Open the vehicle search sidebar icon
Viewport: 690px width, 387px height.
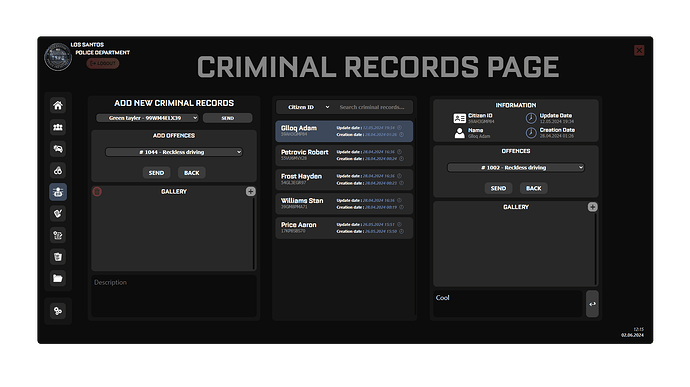pyautogui.click(x=58, y=149)
